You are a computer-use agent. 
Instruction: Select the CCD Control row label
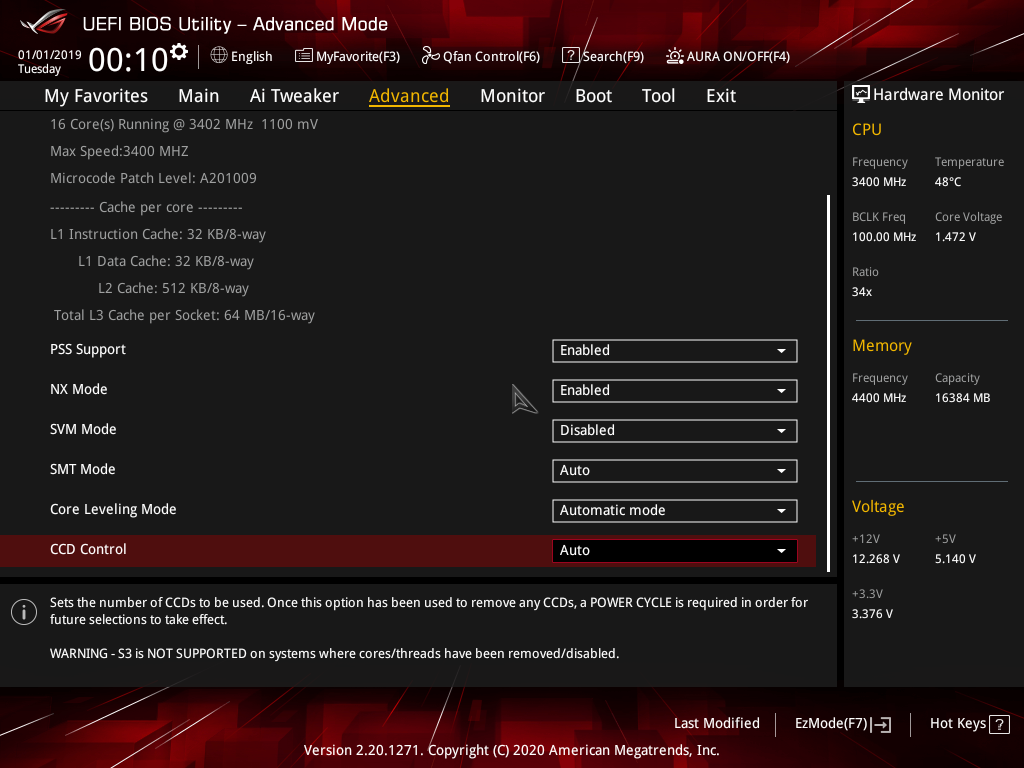[88, 549]
